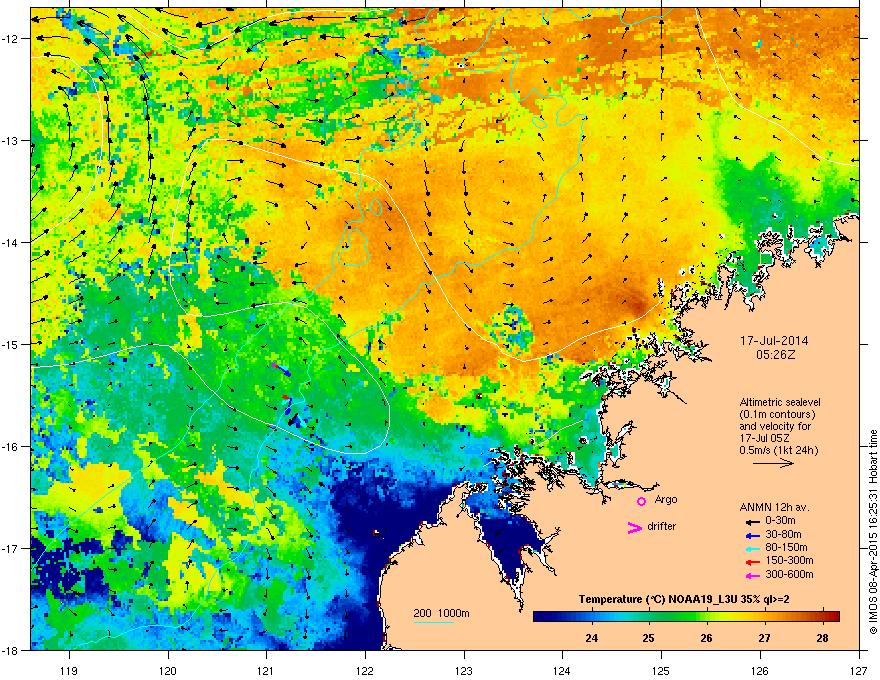The width and height of the screenshot is (880, 680).
Task: Click the 05:26Z time label
Action: click(x=775, y=355)
